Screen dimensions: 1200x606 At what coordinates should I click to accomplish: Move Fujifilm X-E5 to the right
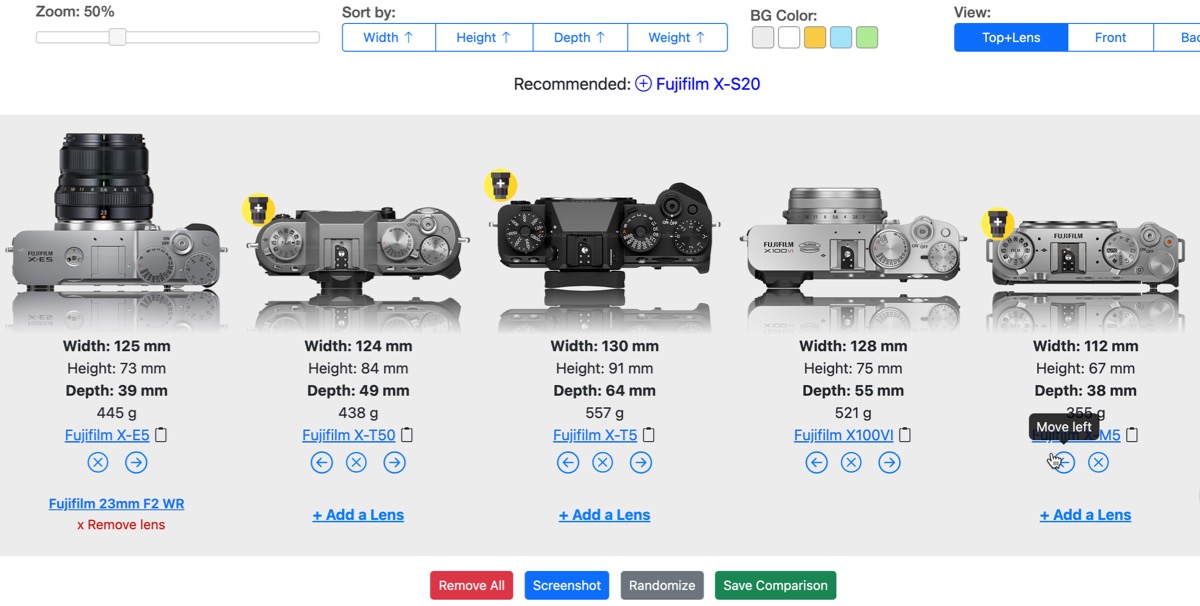point(136,462)
